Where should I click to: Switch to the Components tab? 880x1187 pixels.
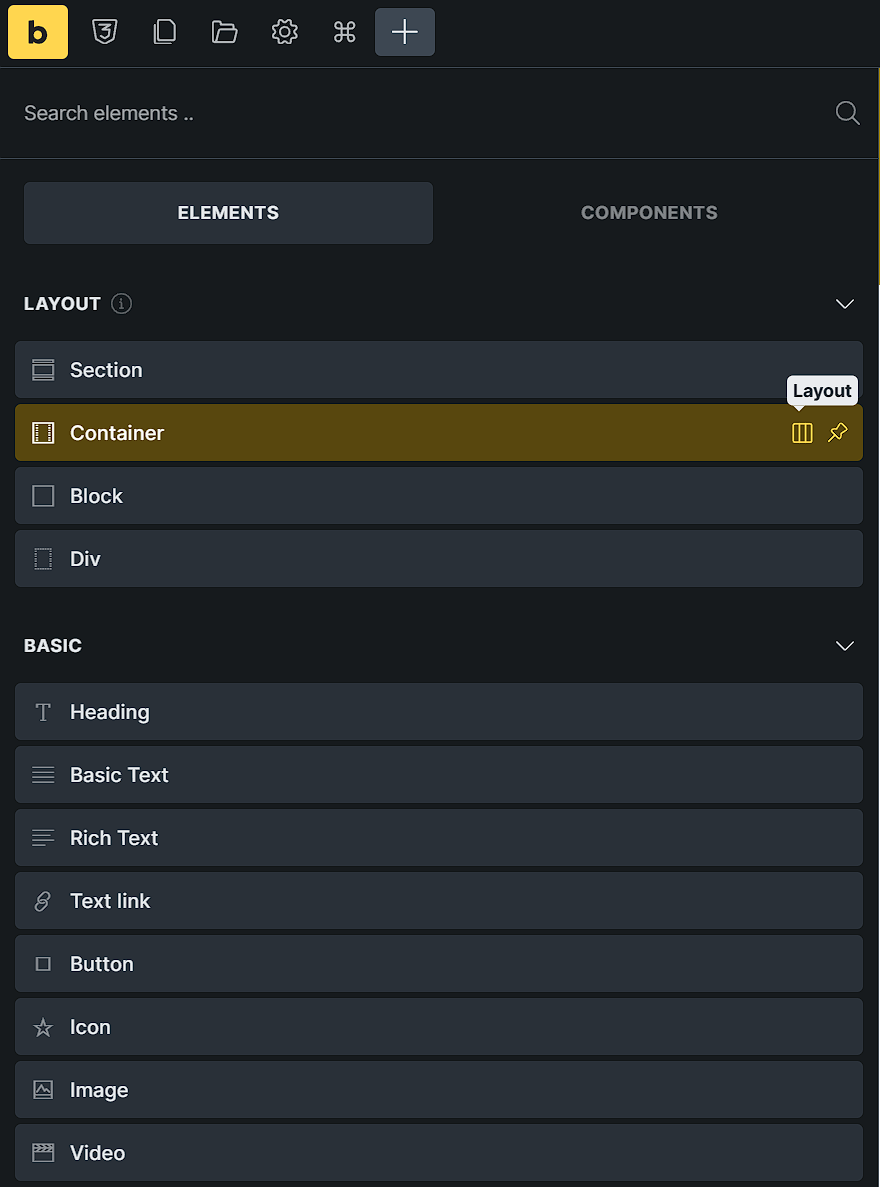649,213
